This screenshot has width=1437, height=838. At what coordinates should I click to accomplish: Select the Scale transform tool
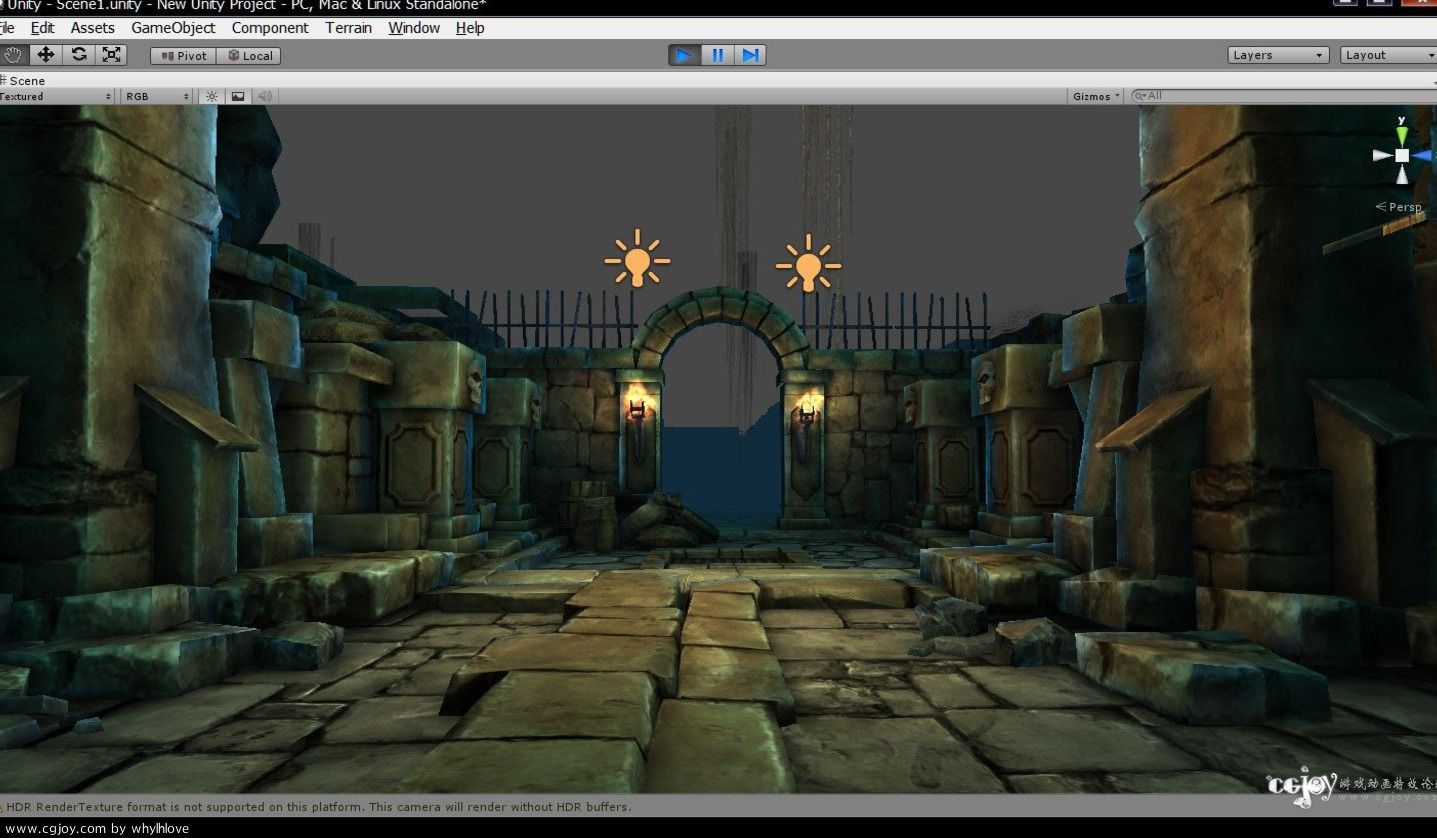(112, 55)
